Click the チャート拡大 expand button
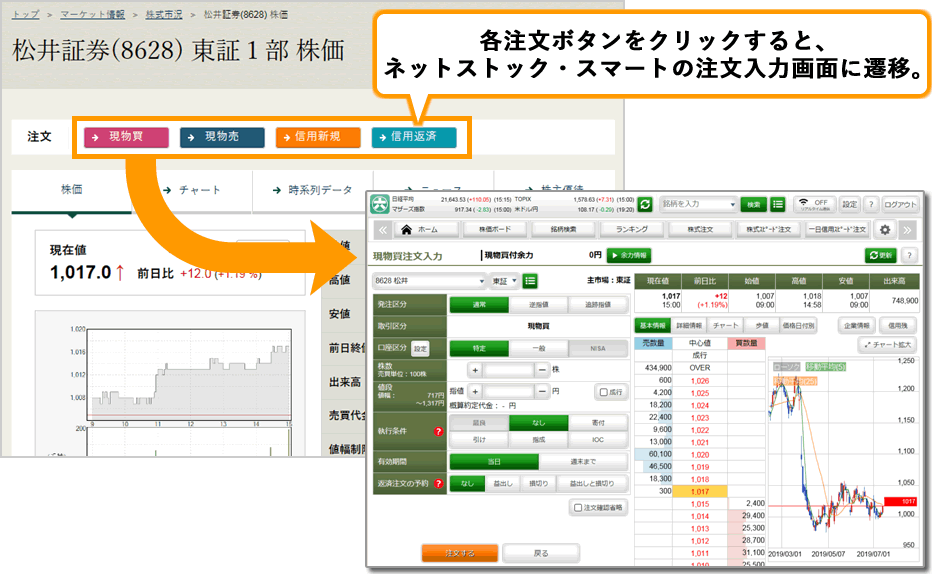This screenshot has width=932, height=574. point(887,345)
